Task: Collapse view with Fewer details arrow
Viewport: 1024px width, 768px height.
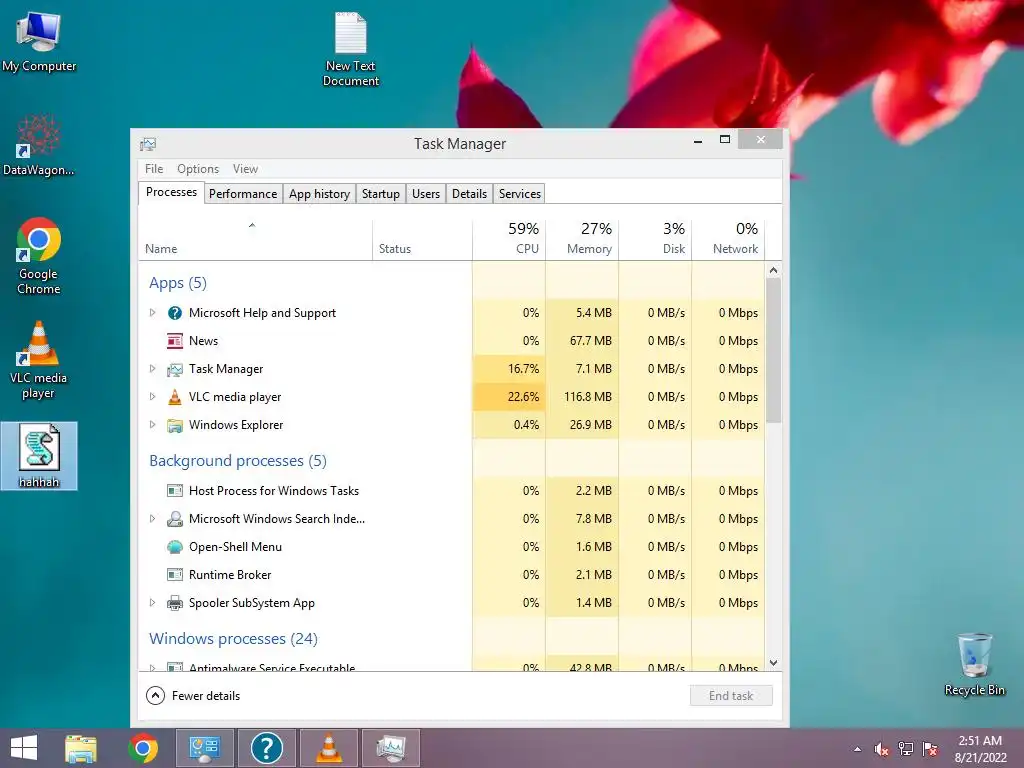Action: click(155, 696)
